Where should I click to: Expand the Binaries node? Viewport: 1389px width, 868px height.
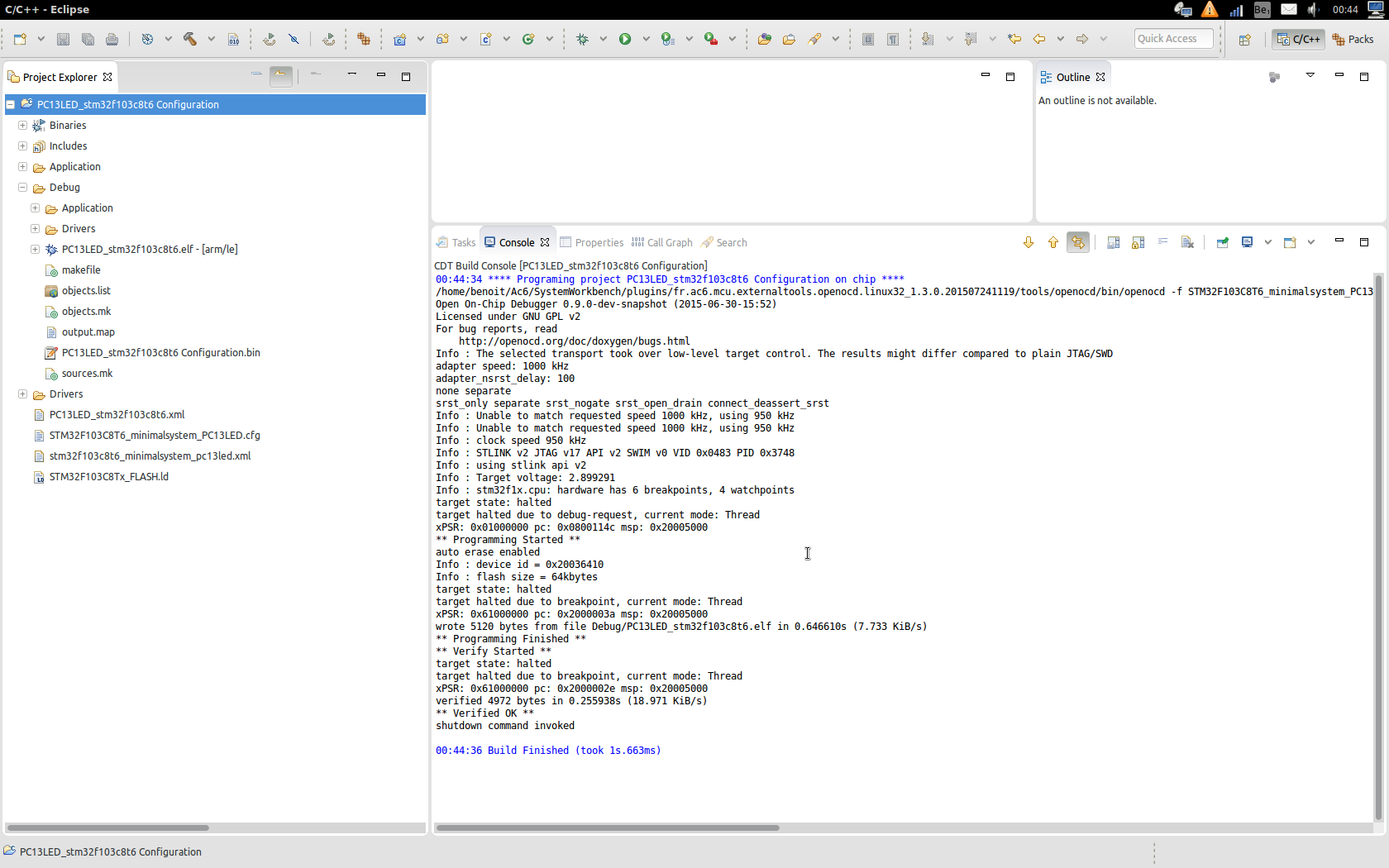23,126
